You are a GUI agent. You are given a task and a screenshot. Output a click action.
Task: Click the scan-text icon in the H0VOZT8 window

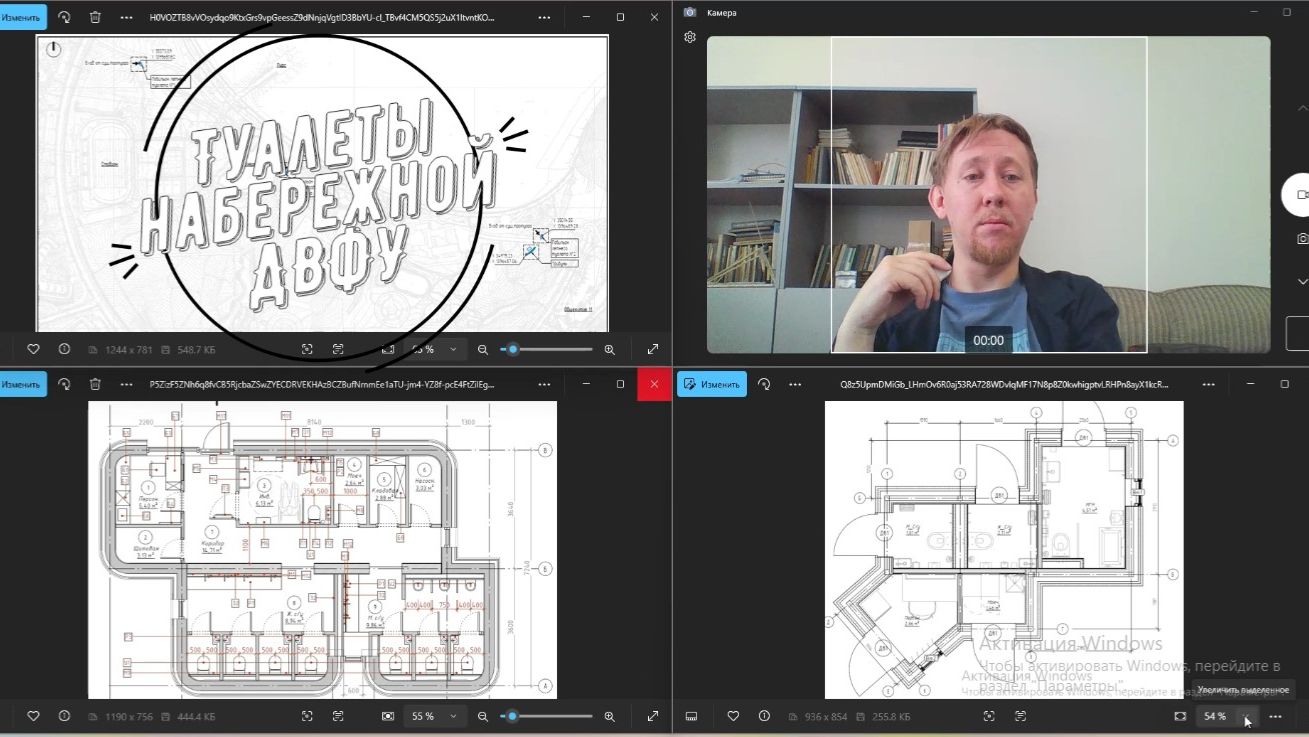338,349
